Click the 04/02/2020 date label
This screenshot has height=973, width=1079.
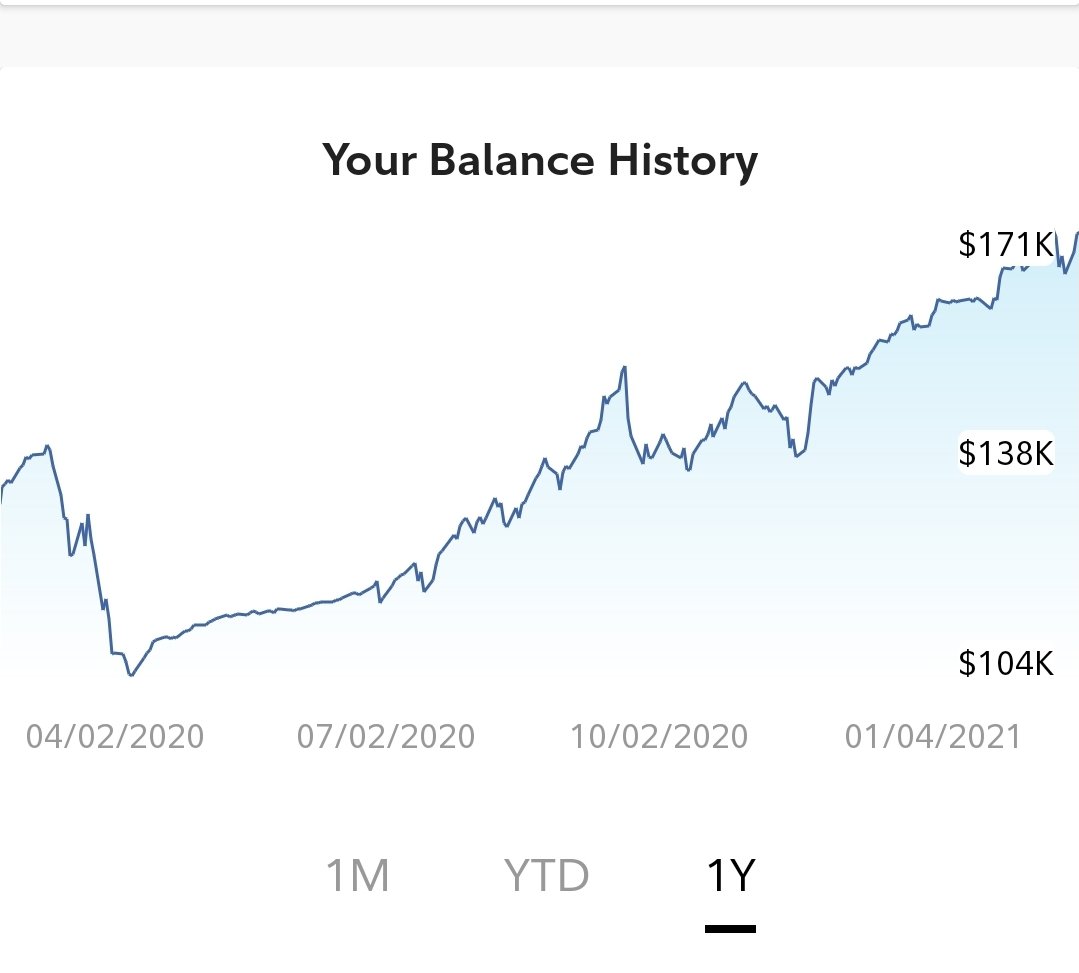click(115, 736)
